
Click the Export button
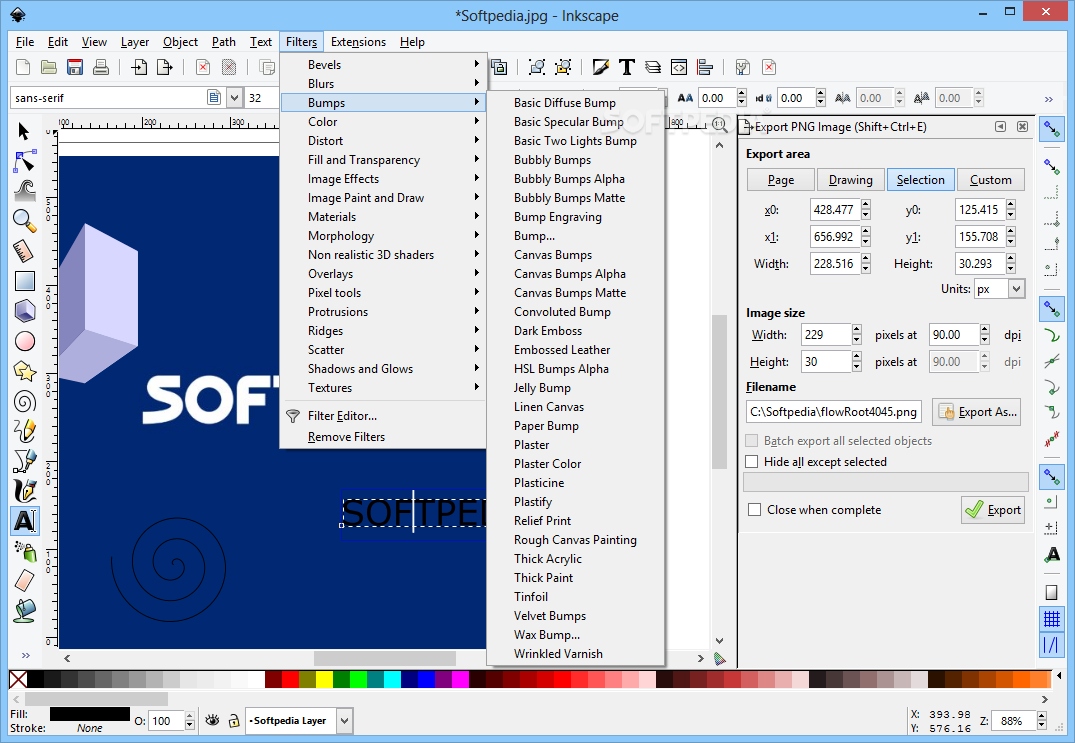pos(993,509)
